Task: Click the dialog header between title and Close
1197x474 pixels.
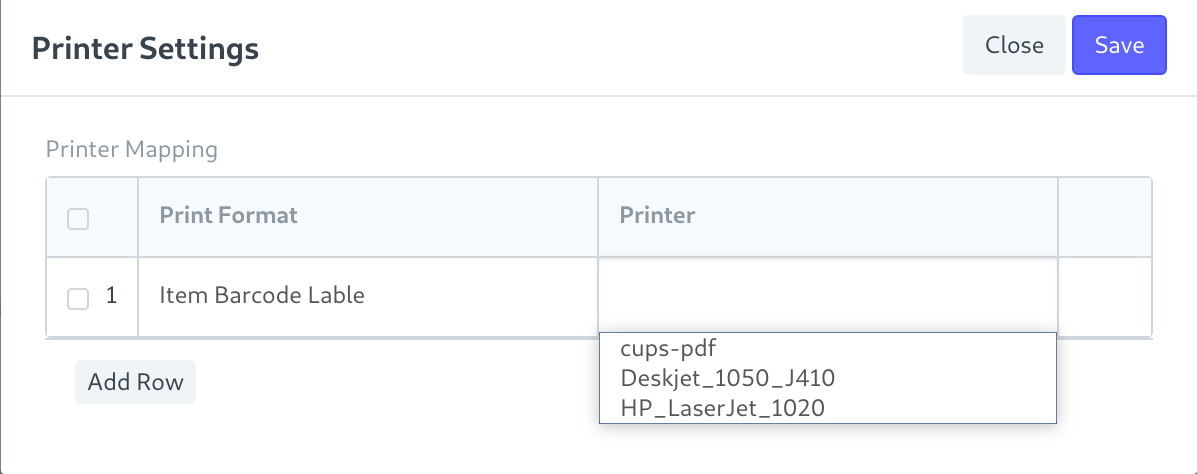Action: [600, 48]
